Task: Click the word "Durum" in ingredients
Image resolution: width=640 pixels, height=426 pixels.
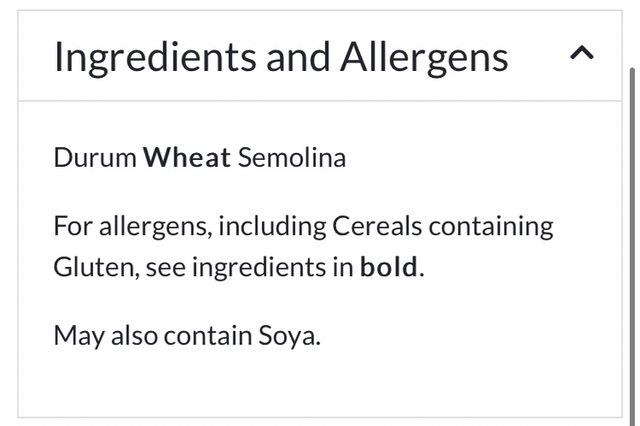Action: [95, 158]
